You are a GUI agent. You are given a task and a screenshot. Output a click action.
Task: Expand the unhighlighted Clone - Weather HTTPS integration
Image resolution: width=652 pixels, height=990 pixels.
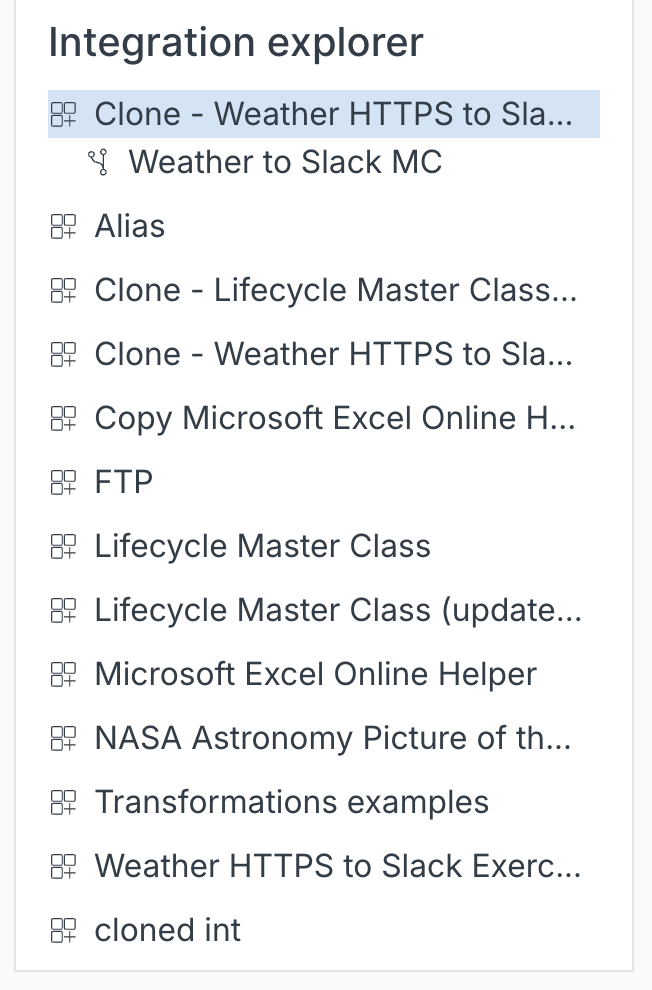(63, 355)
